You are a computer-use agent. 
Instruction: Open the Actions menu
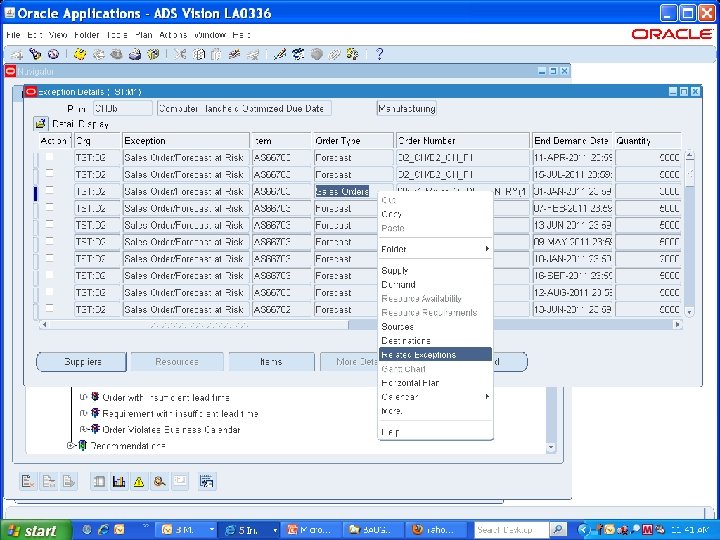(173, 35)
